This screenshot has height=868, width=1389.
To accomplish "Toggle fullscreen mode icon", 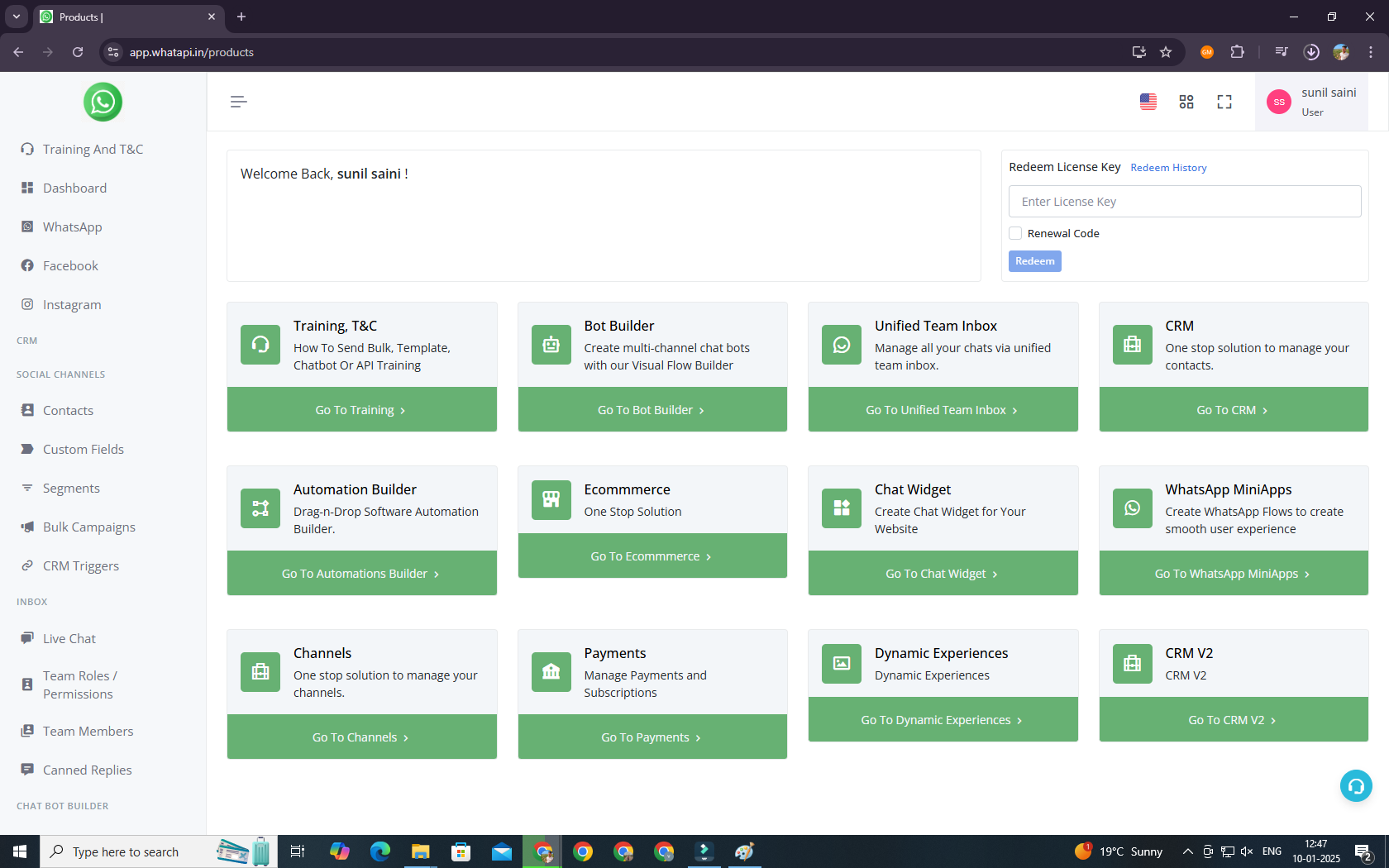I will 1224,102.
